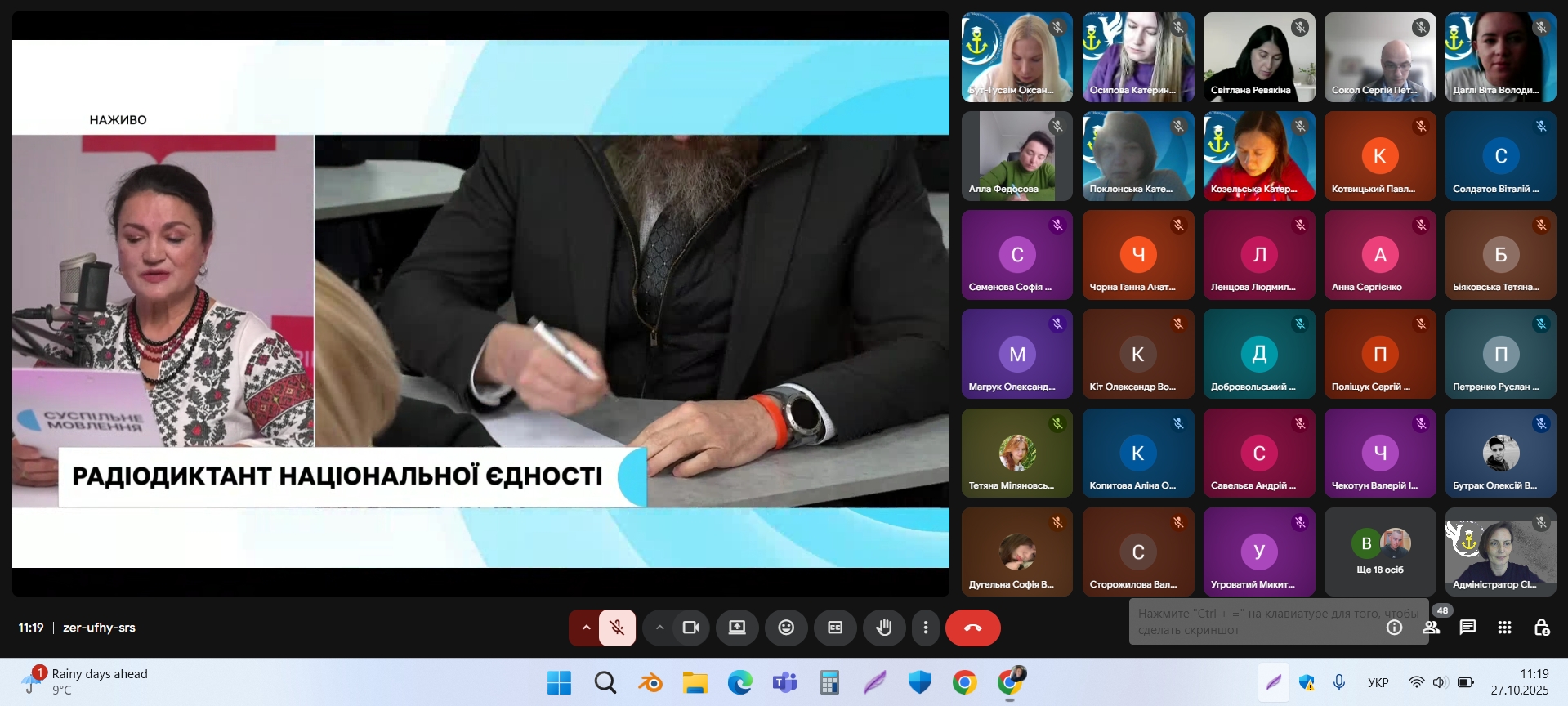Open the emoji reactions panel
Image resolution: width=1568 pixels, height=706 pixels.
(786, 628)
